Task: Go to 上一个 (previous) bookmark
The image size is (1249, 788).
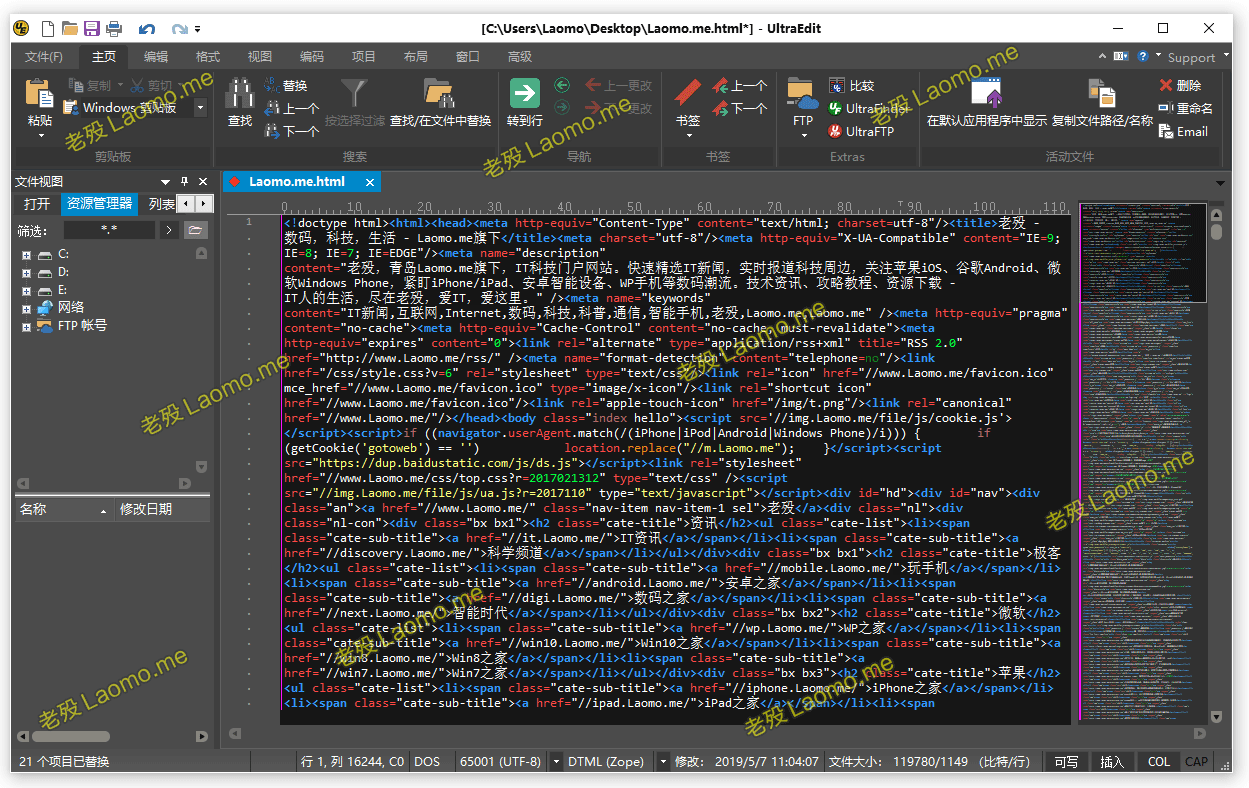Action: click(x=739, y=86)
